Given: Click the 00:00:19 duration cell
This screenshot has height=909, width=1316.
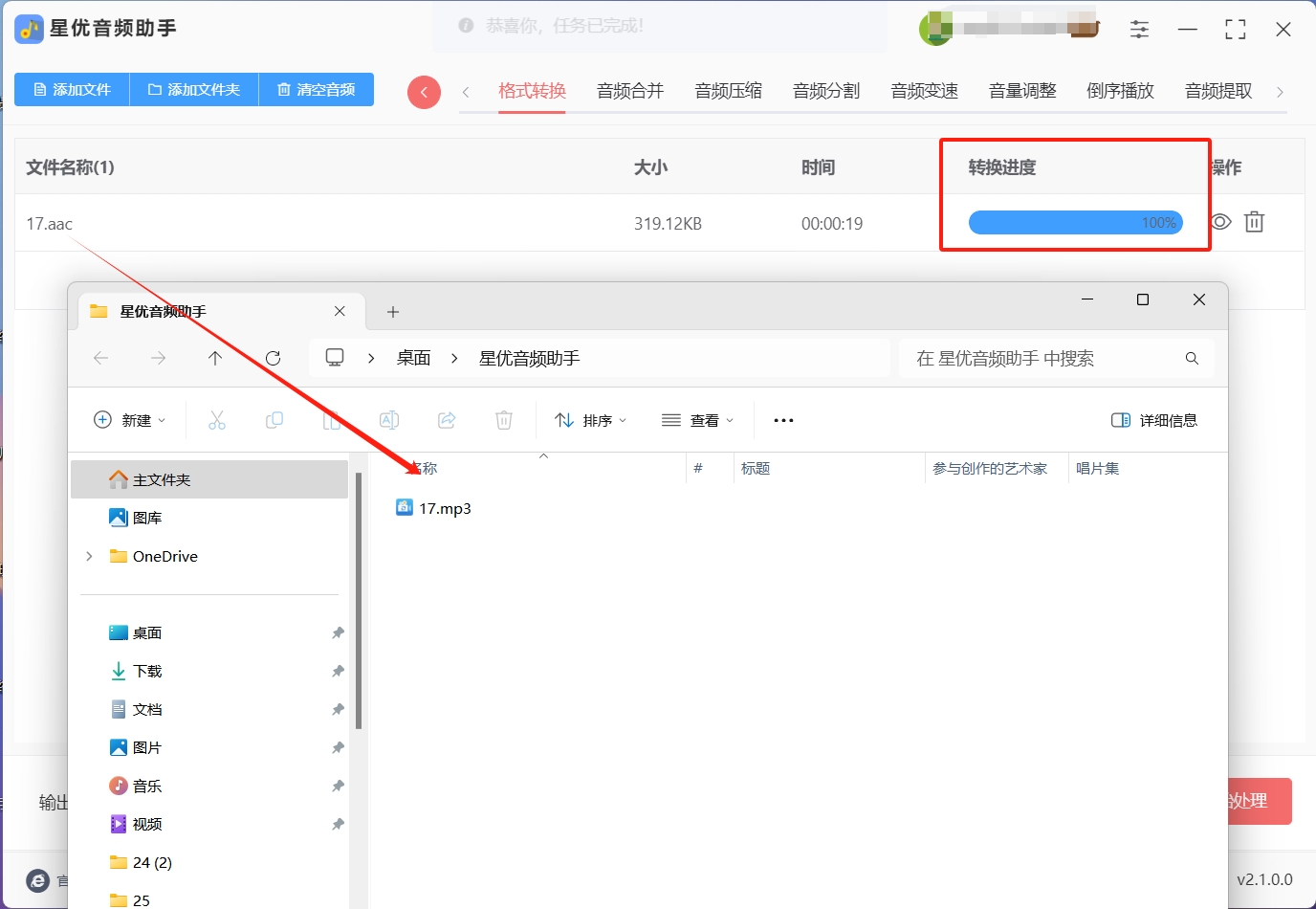Looking at the screenshot, I should (x=832, y=224).
